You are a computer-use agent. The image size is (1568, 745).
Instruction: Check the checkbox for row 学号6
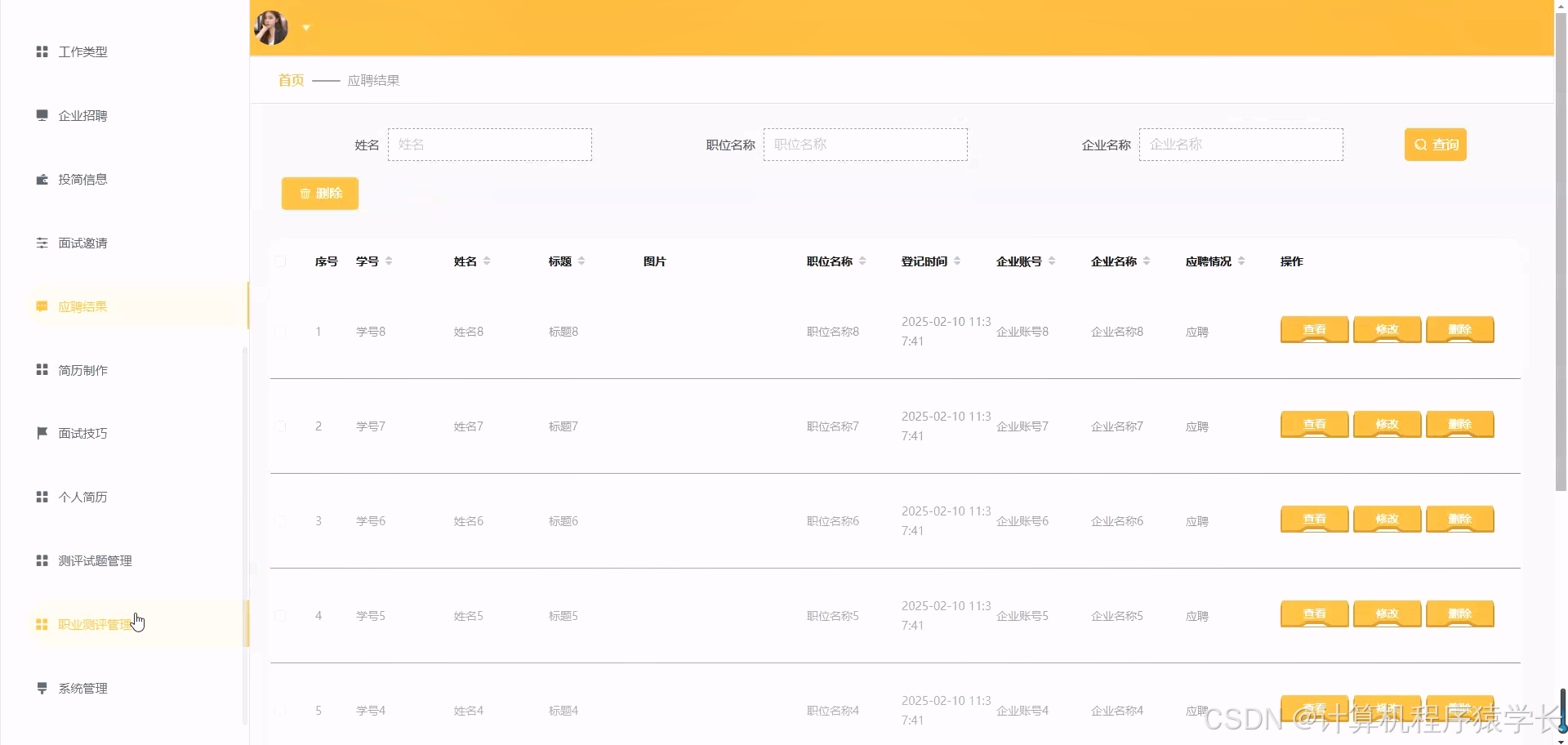[280, 521]
